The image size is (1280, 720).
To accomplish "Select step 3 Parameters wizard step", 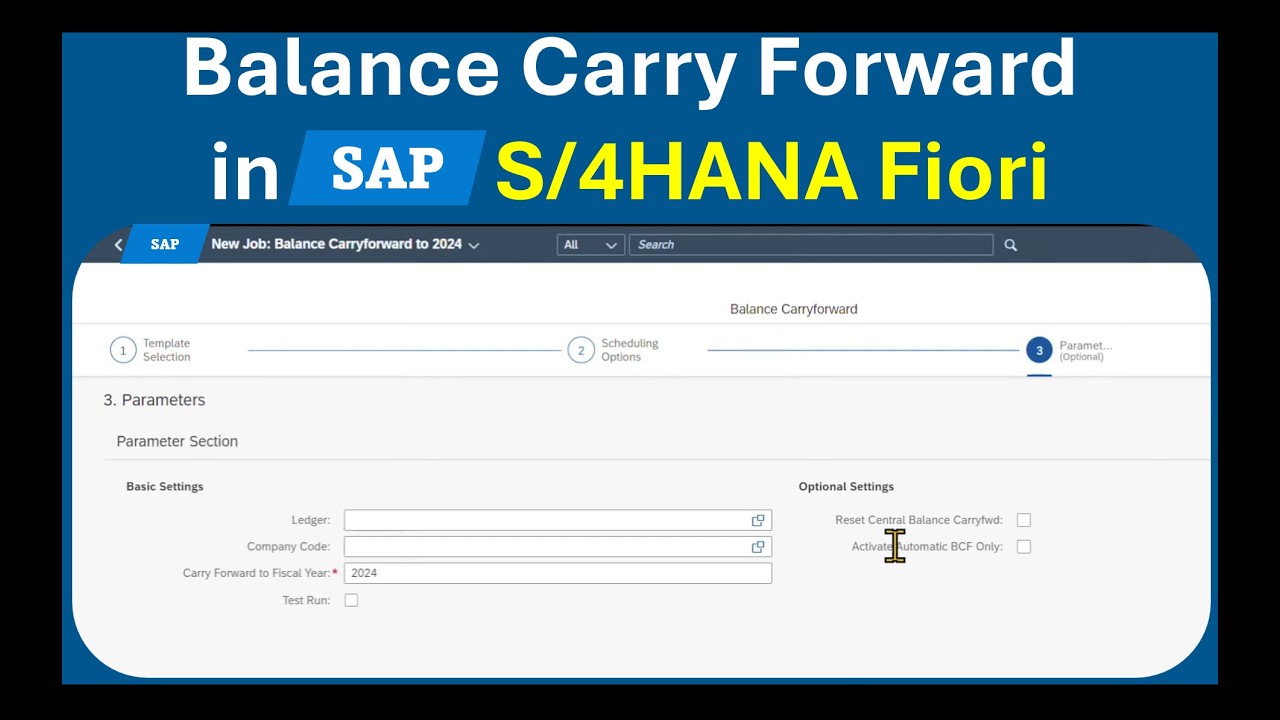I will [1070, 350].
